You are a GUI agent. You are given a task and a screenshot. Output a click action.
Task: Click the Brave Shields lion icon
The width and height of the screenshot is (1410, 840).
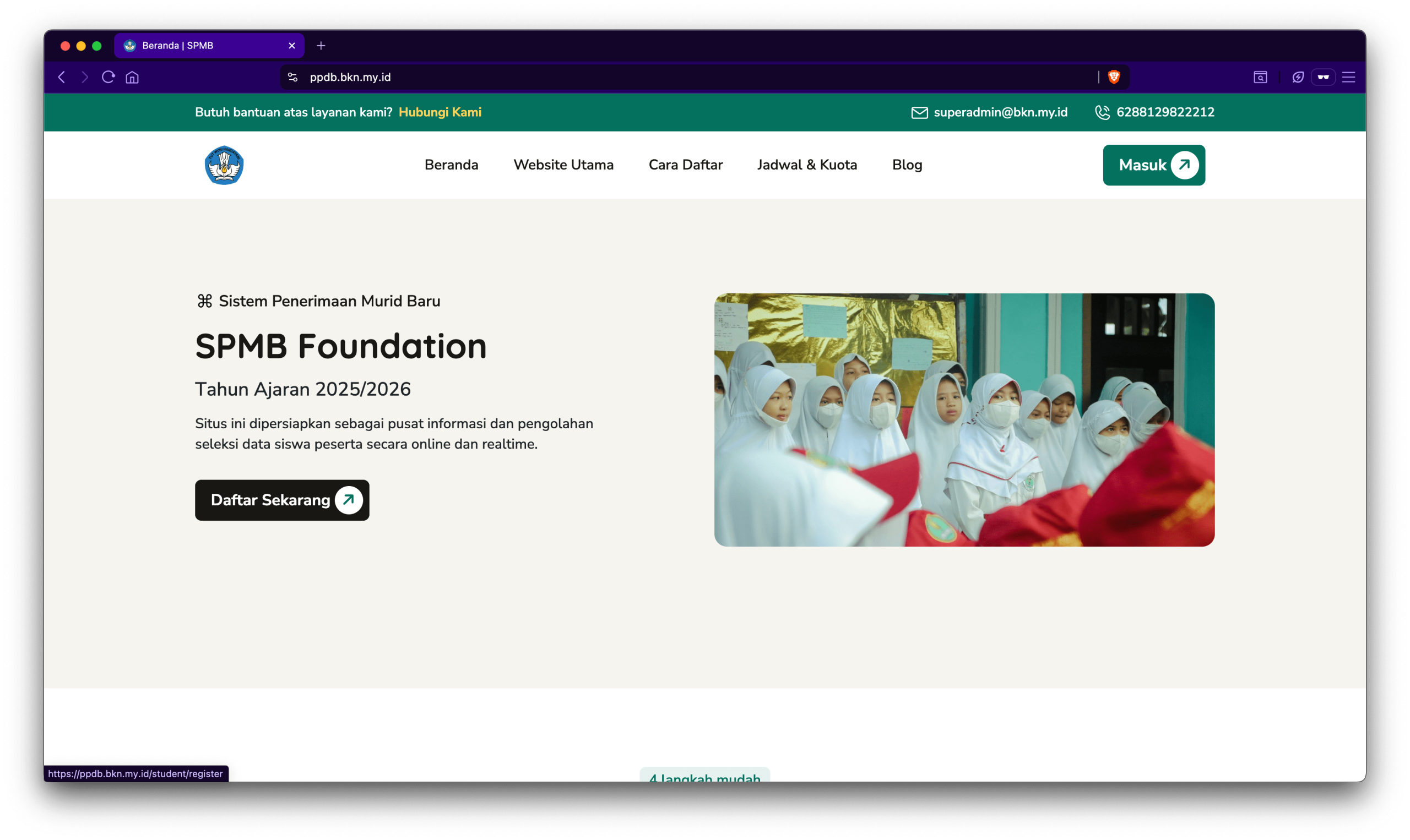1113,77
